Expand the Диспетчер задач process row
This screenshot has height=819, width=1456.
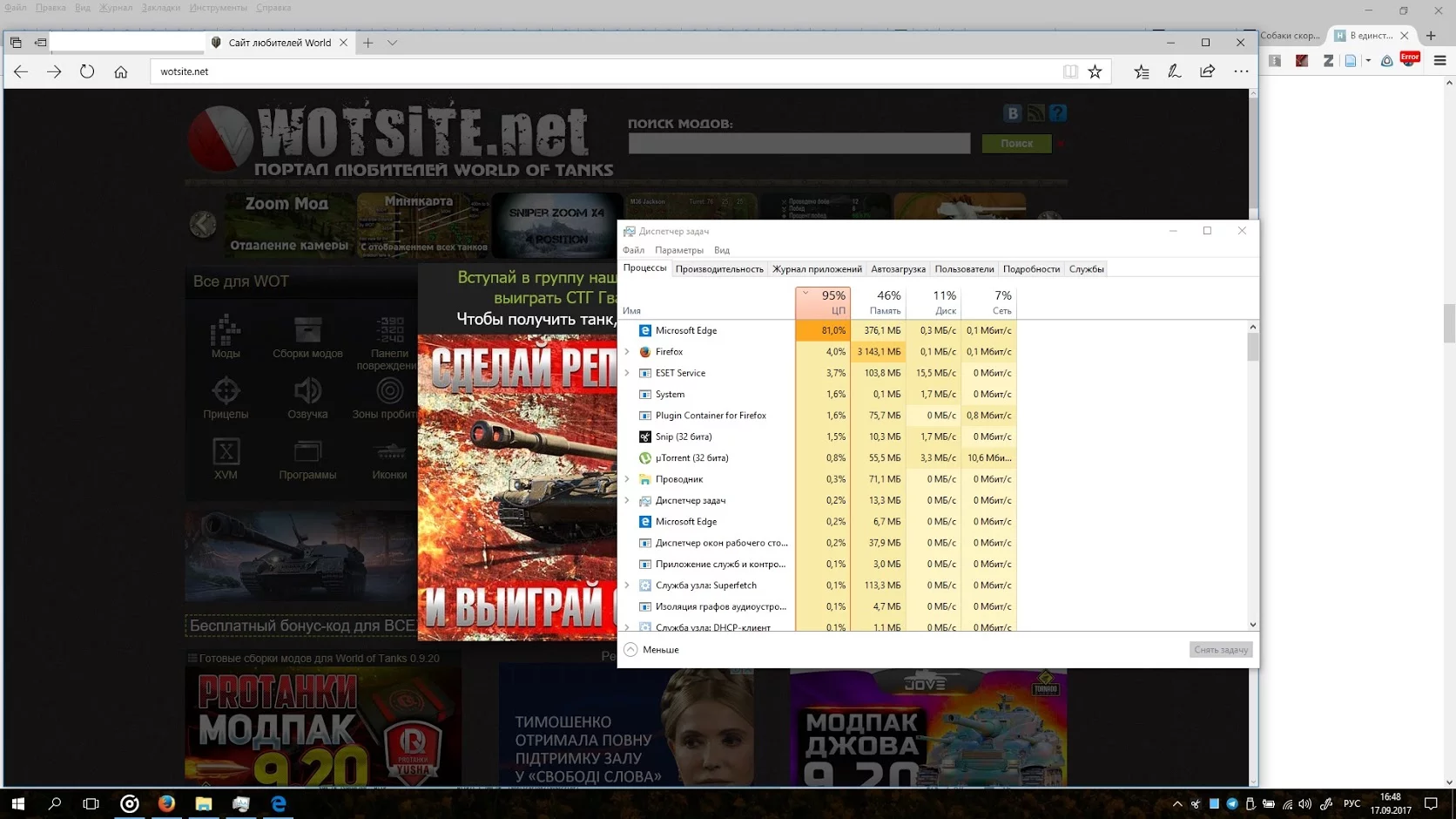tap(627, 500)
